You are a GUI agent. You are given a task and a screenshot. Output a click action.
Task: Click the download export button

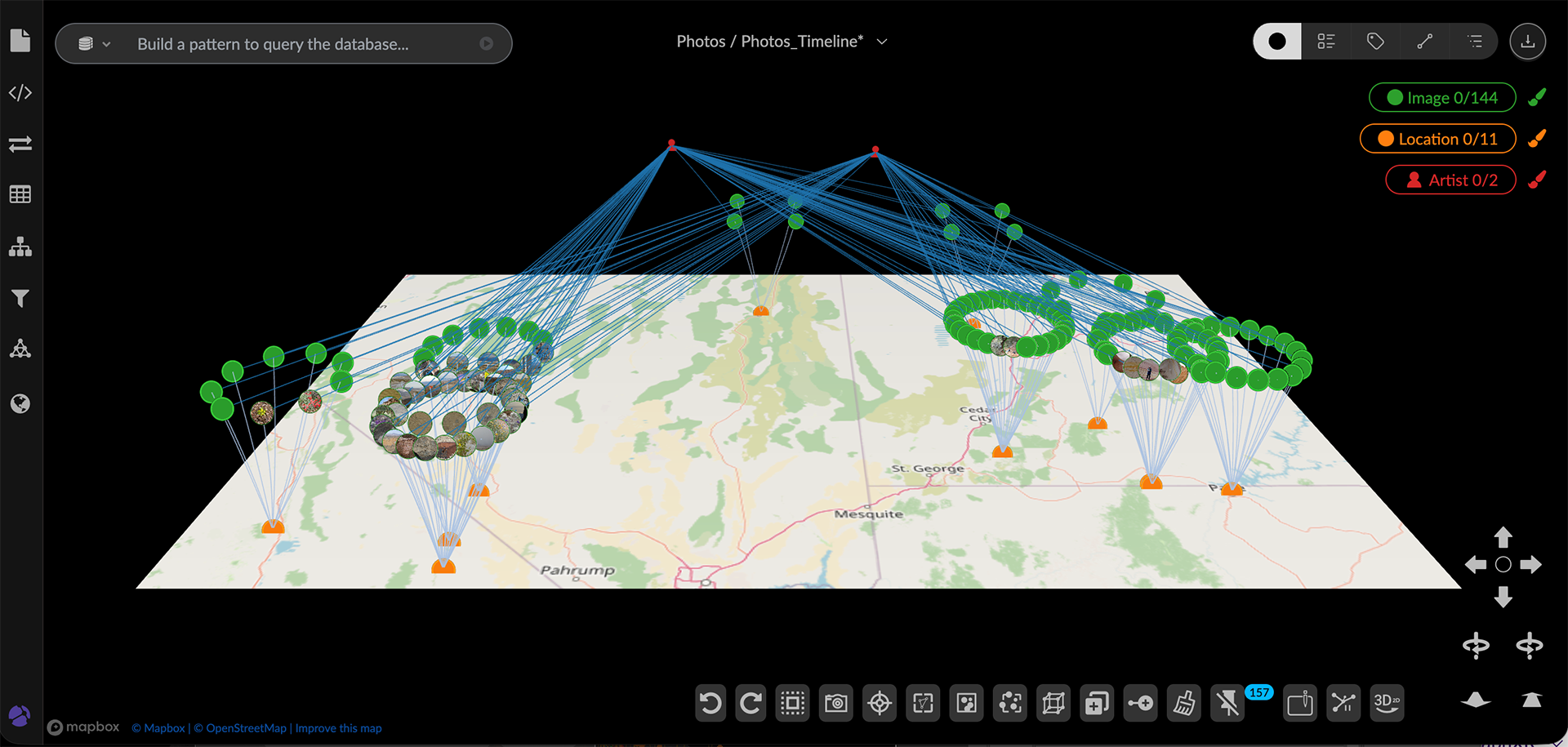pos(1527,42)
